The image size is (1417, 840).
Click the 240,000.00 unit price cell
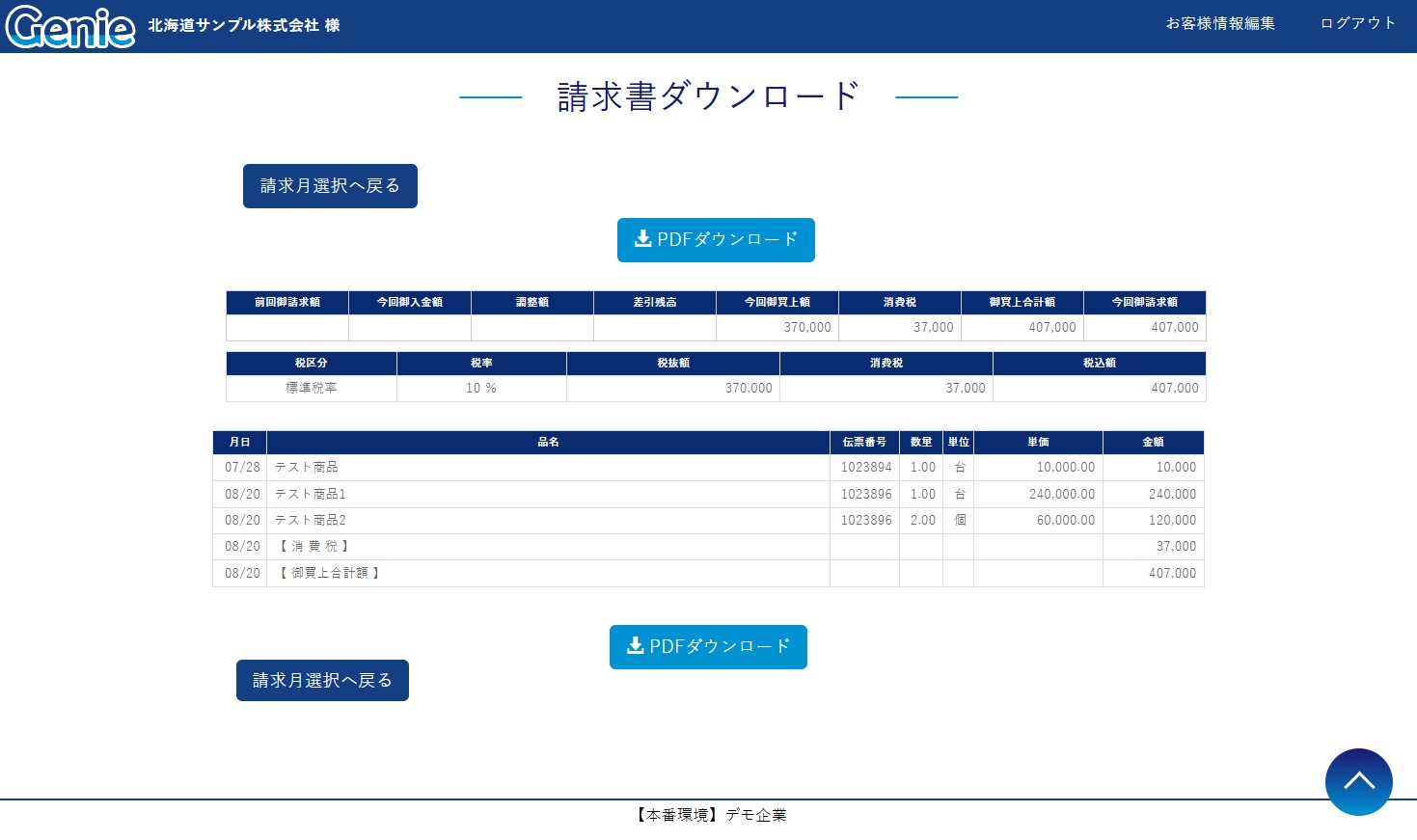coord(1039,495)
